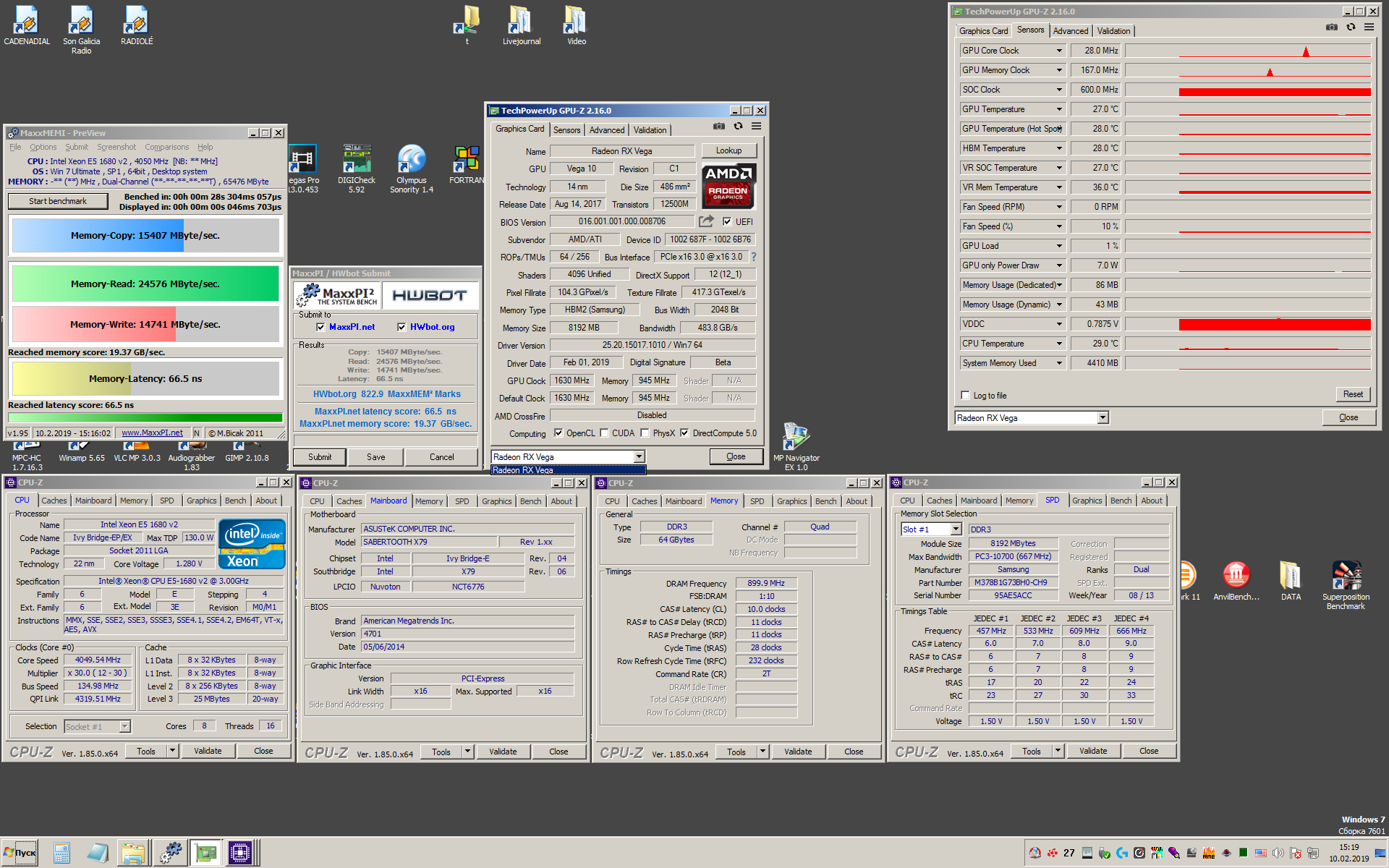1389x868 pixels.
Task: Open the hamburger menu in center GPU-Z
Action: click(756, 126)
